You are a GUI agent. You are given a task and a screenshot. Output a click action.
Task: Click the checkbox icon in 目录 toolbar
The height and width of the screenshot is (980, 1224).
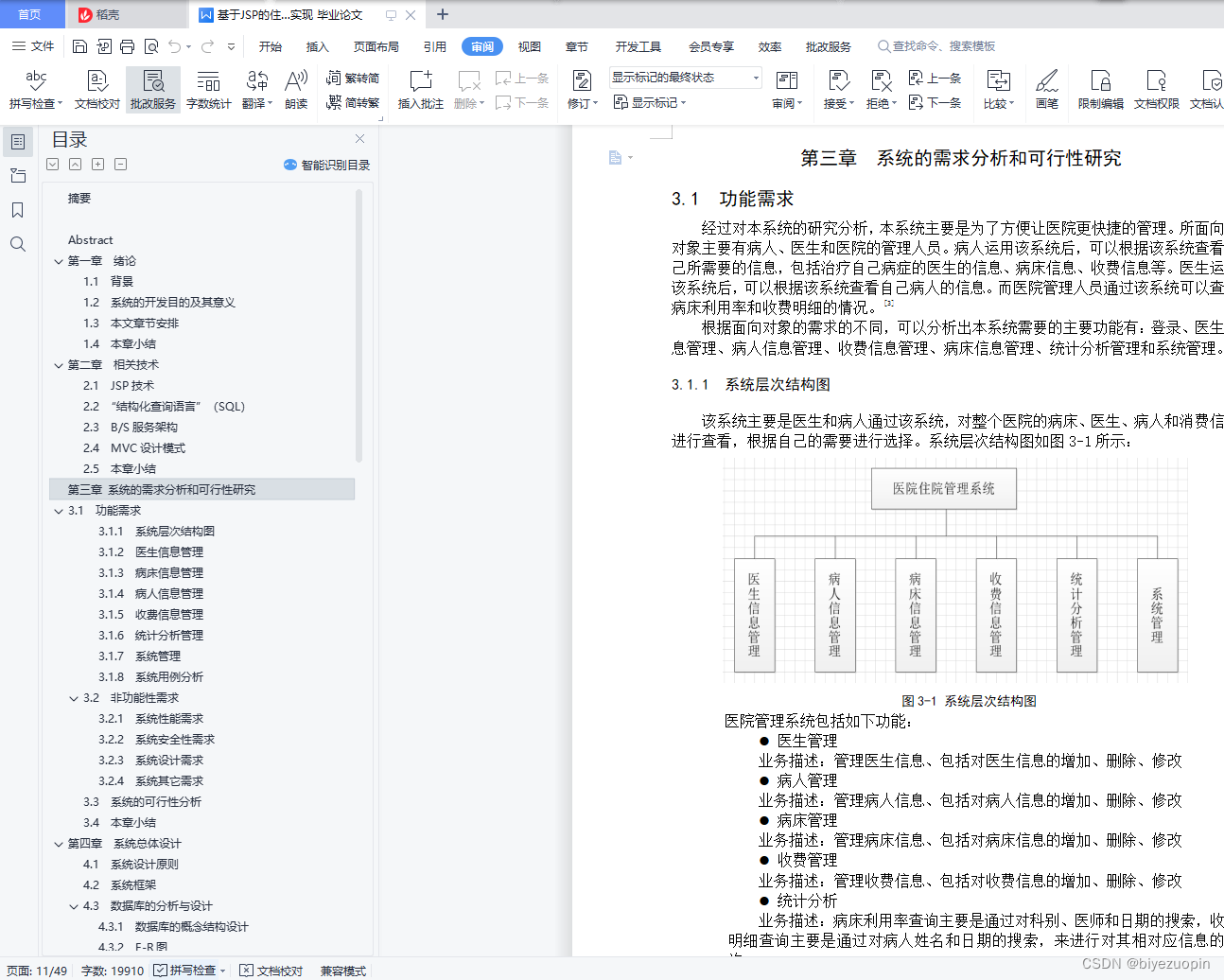pyautogui.click(x=52, y=164)
